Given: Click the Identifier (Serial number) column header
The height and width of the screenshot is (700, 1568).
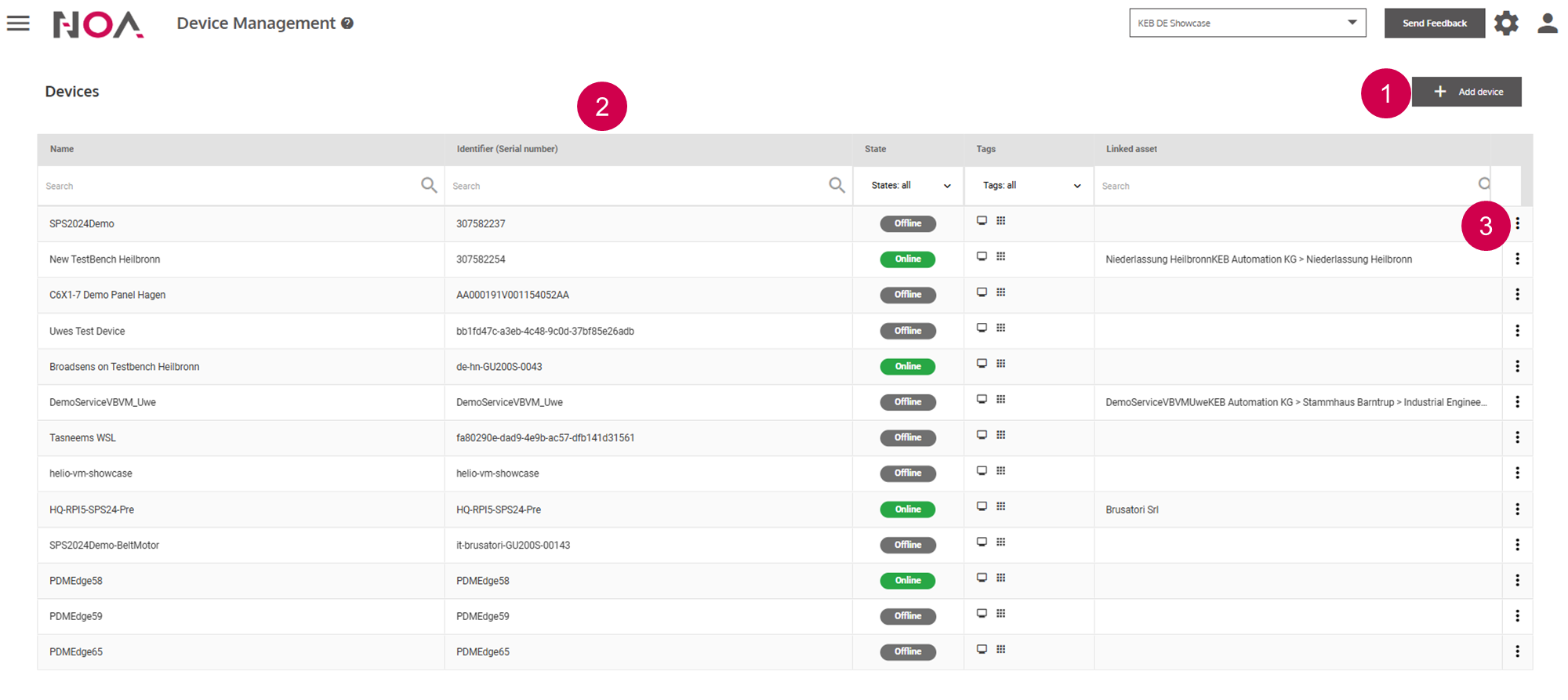Looking at the screenshot, I should pyautogui.click(x=507, y=149).
